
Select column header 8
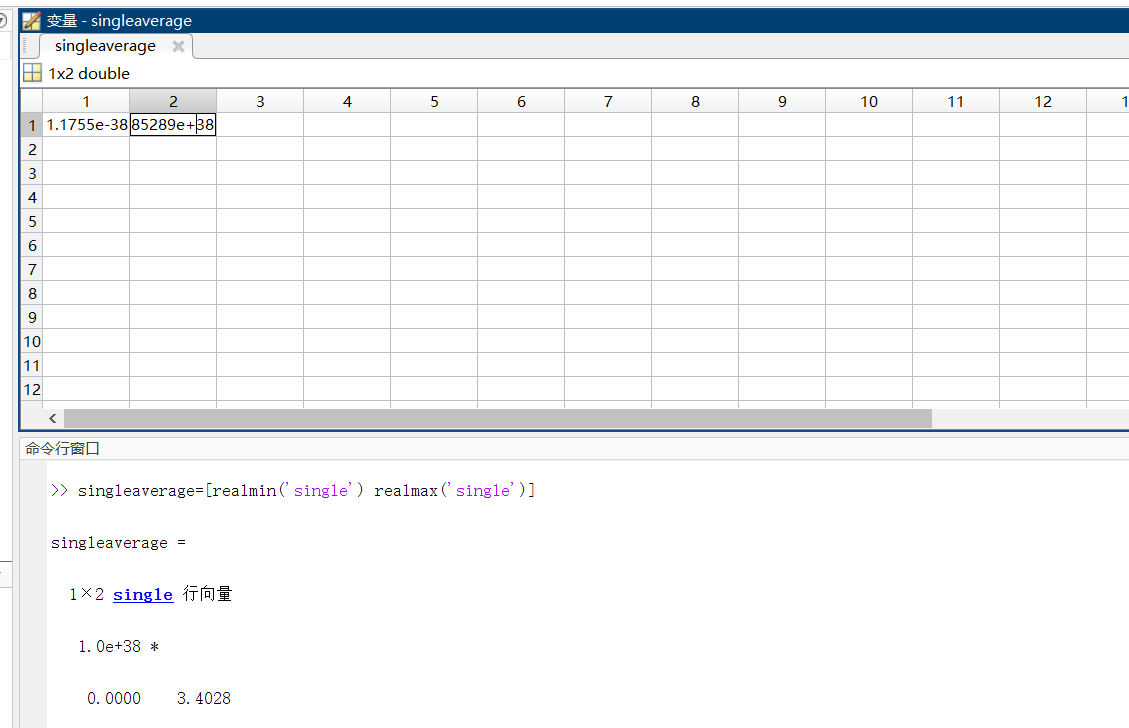(x=695, y=102)
